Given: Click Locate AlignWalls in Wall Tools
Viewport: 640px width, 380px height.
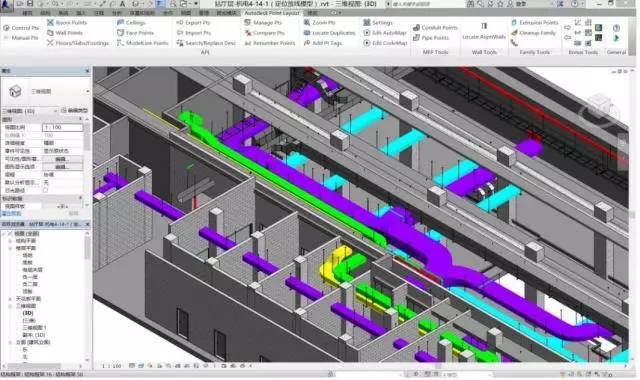Looking at the screenshot, I should click(x=484, y=31).
